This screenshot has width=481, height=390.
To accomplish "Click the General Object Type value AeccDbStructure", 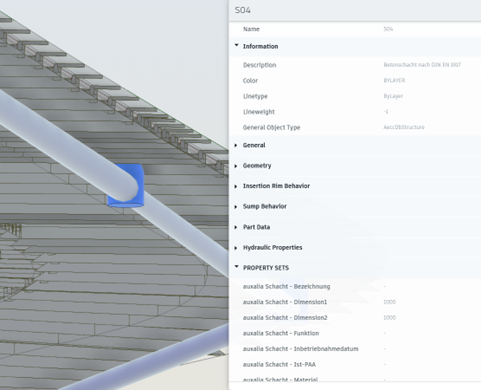I will pyautogui.click(x=404, y=127).
